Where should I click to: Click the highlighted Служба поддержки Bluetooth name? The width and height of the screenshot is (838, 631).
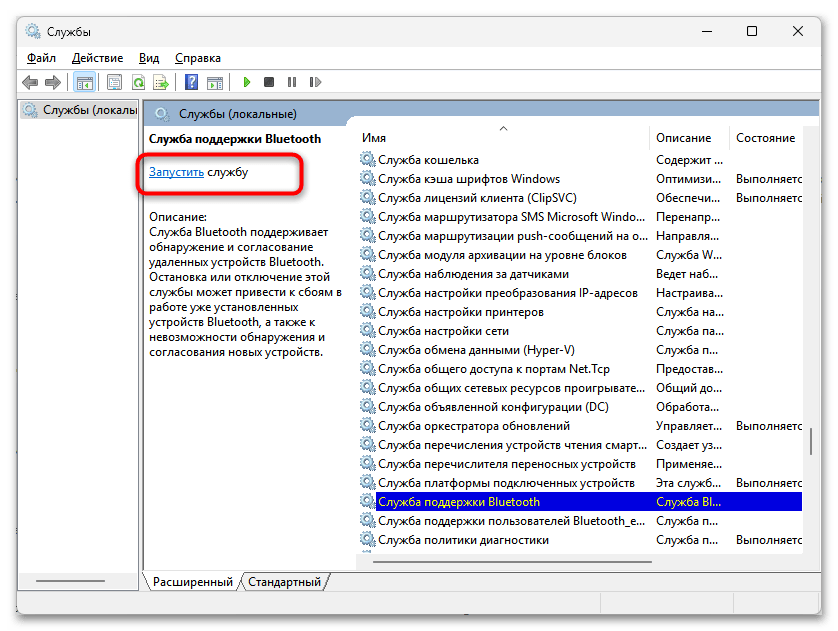(x=459, y=502)
